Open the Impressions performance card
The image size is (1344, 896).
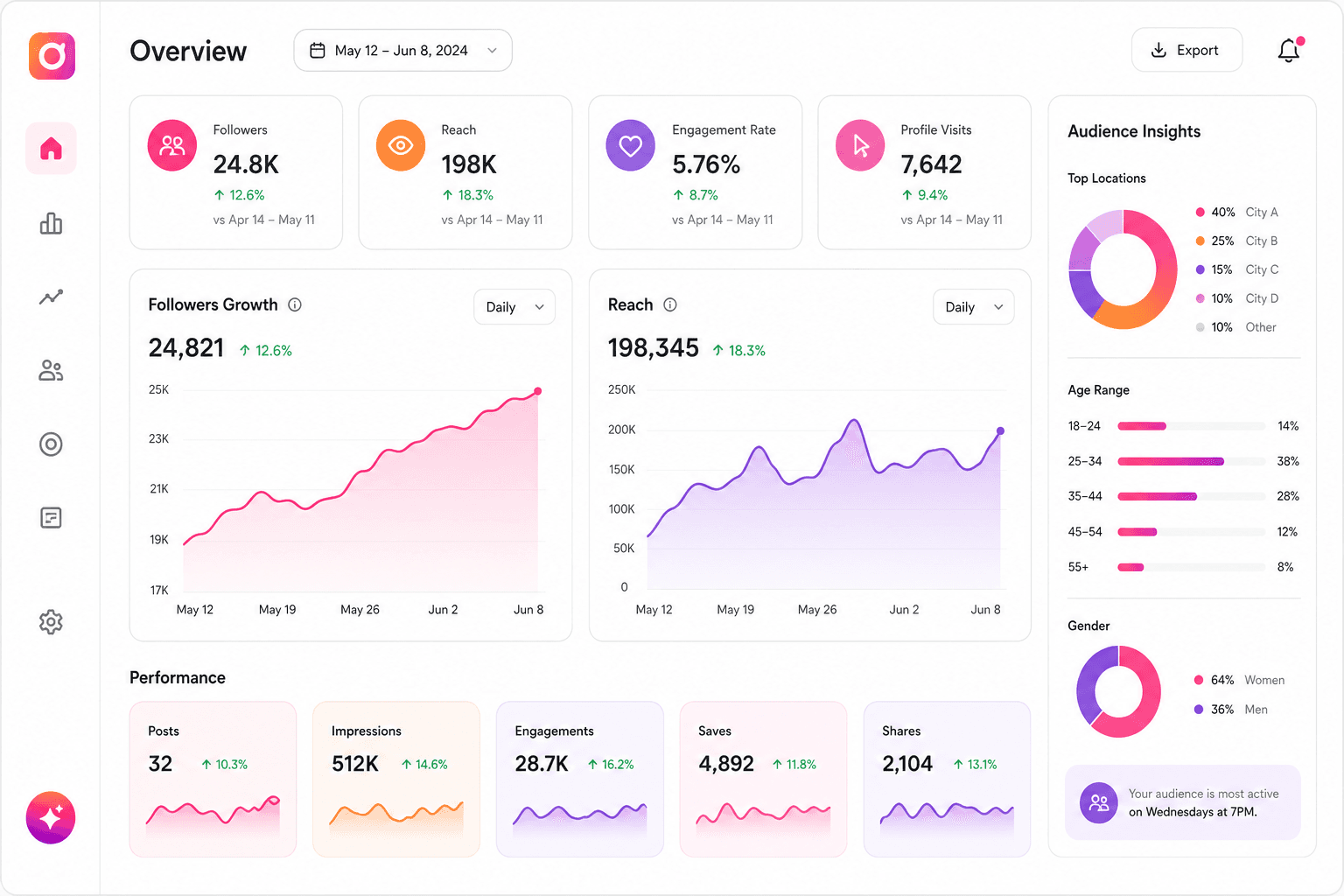pos(396,779)
